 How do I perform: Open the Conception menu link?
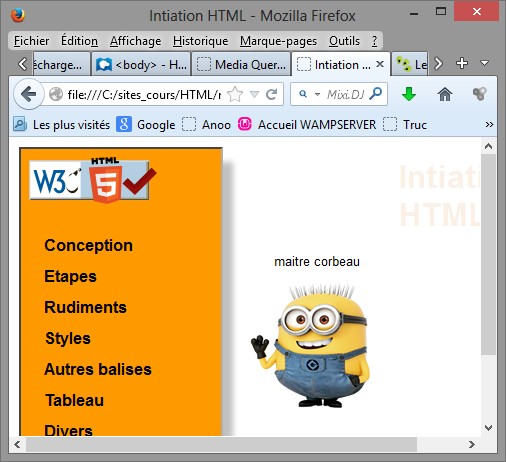click(x=89, y=245)
